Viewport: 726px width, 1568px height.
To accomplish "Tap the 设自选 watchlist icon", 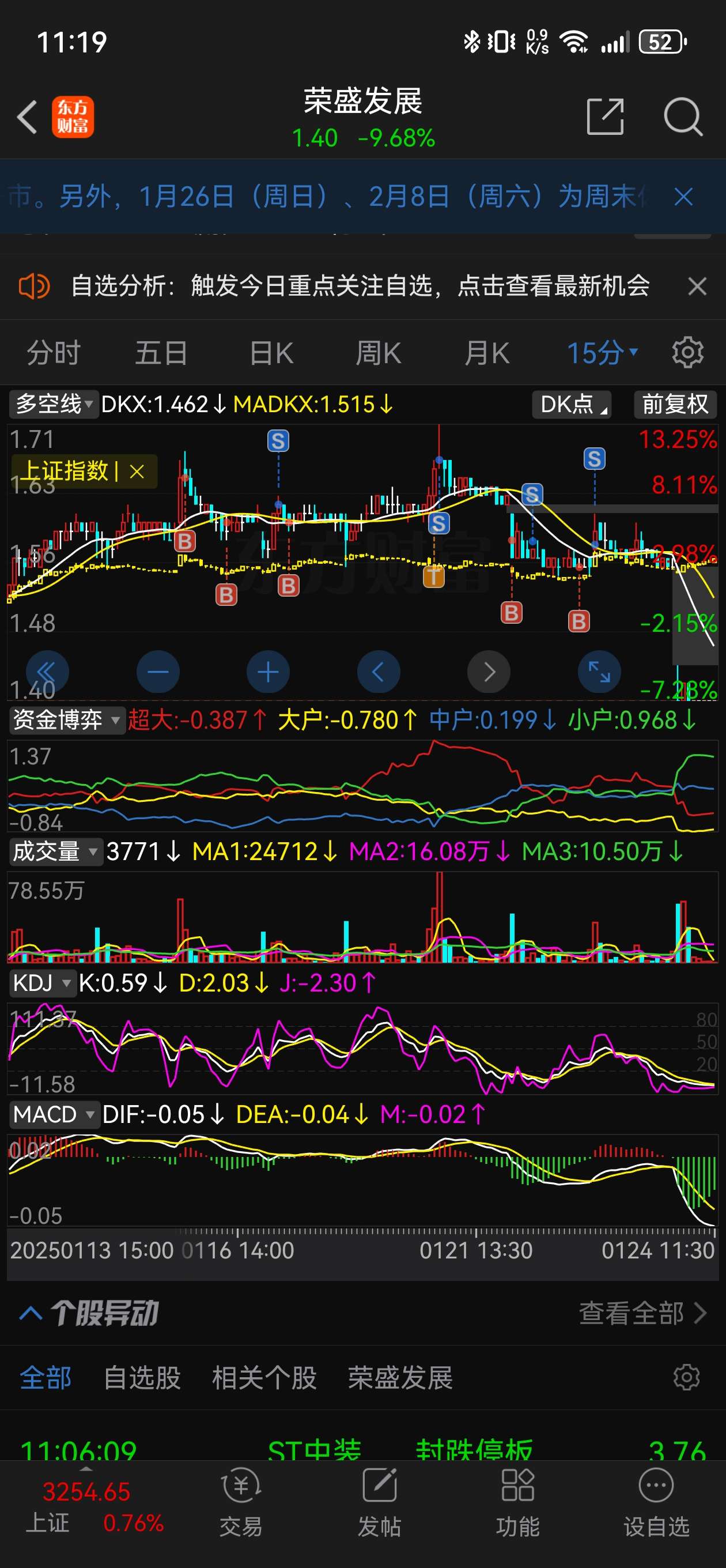I will (657, 1502).
